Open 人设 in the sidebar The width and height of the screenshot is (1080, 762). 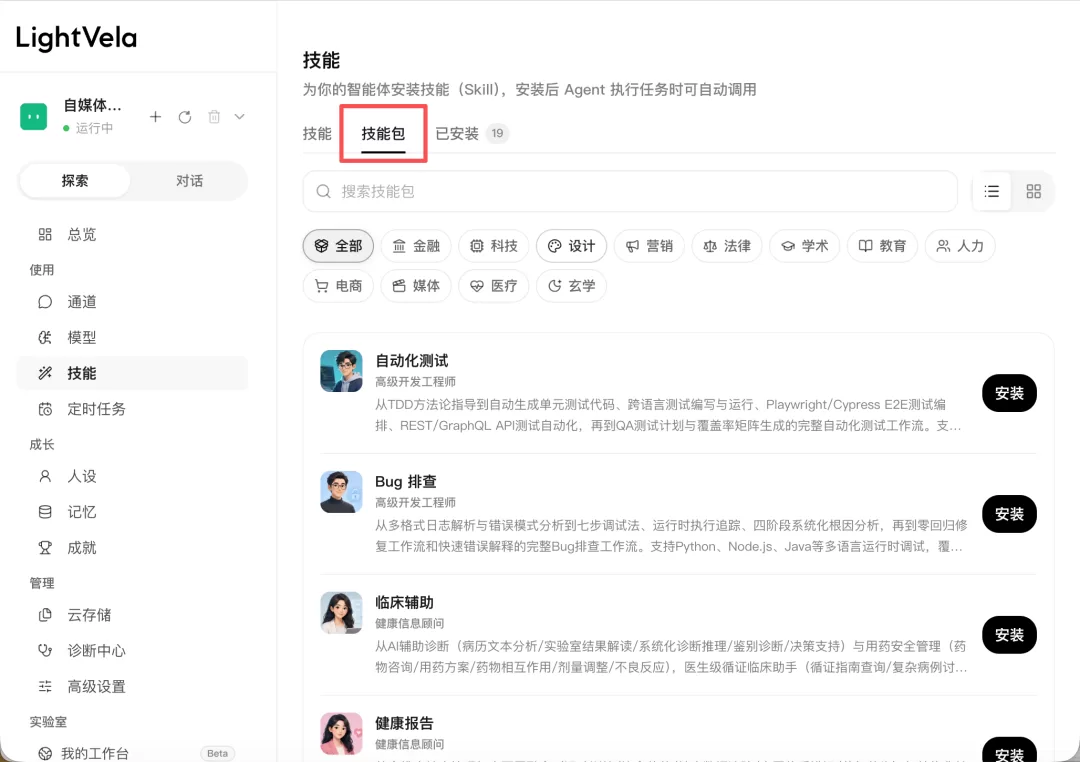(132, 476)
